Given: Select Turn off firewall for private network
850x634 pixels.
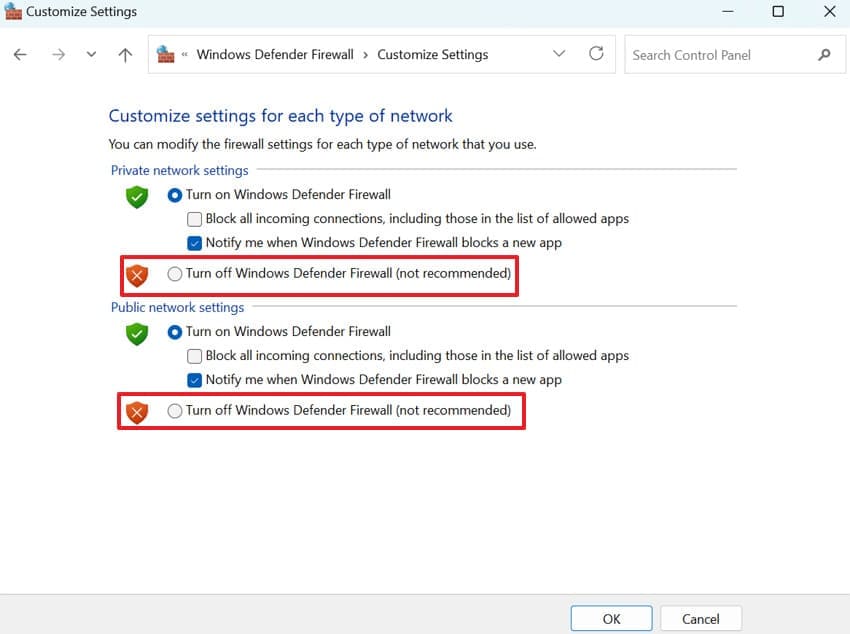Looking at the screenshot, I should pos(175,274).
